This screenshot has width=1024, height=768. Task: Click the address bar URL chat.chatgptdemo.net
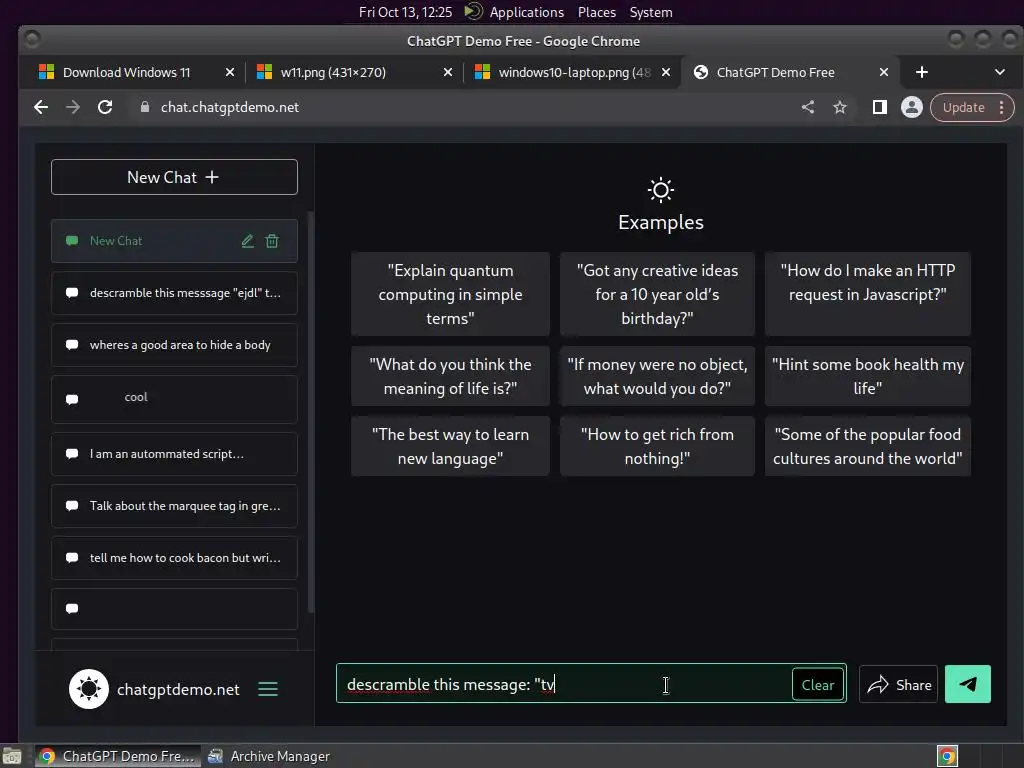point(229,107)
